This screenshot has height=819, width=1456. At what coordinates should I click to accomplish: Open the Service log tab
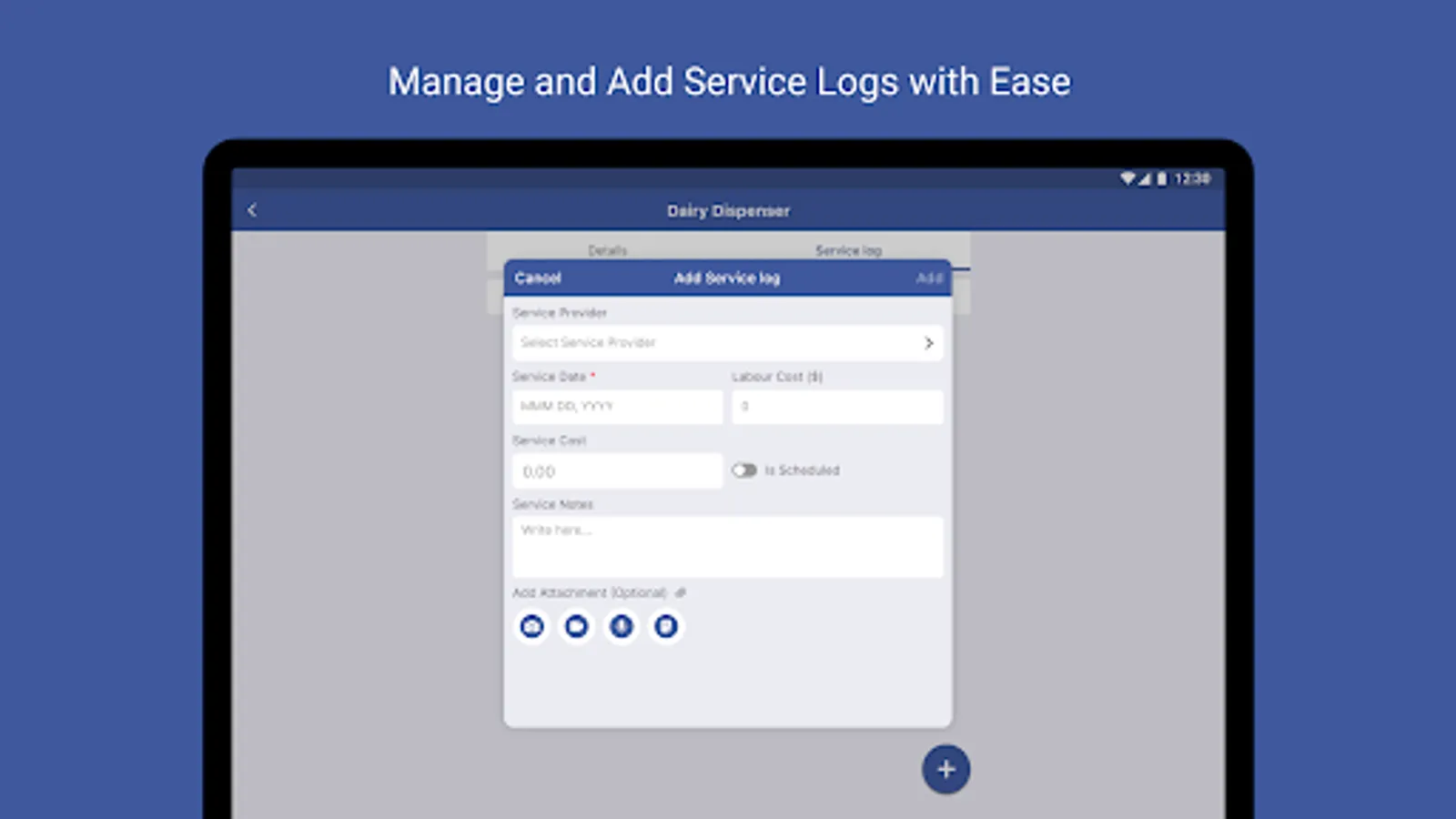click(x=847, y=250)
